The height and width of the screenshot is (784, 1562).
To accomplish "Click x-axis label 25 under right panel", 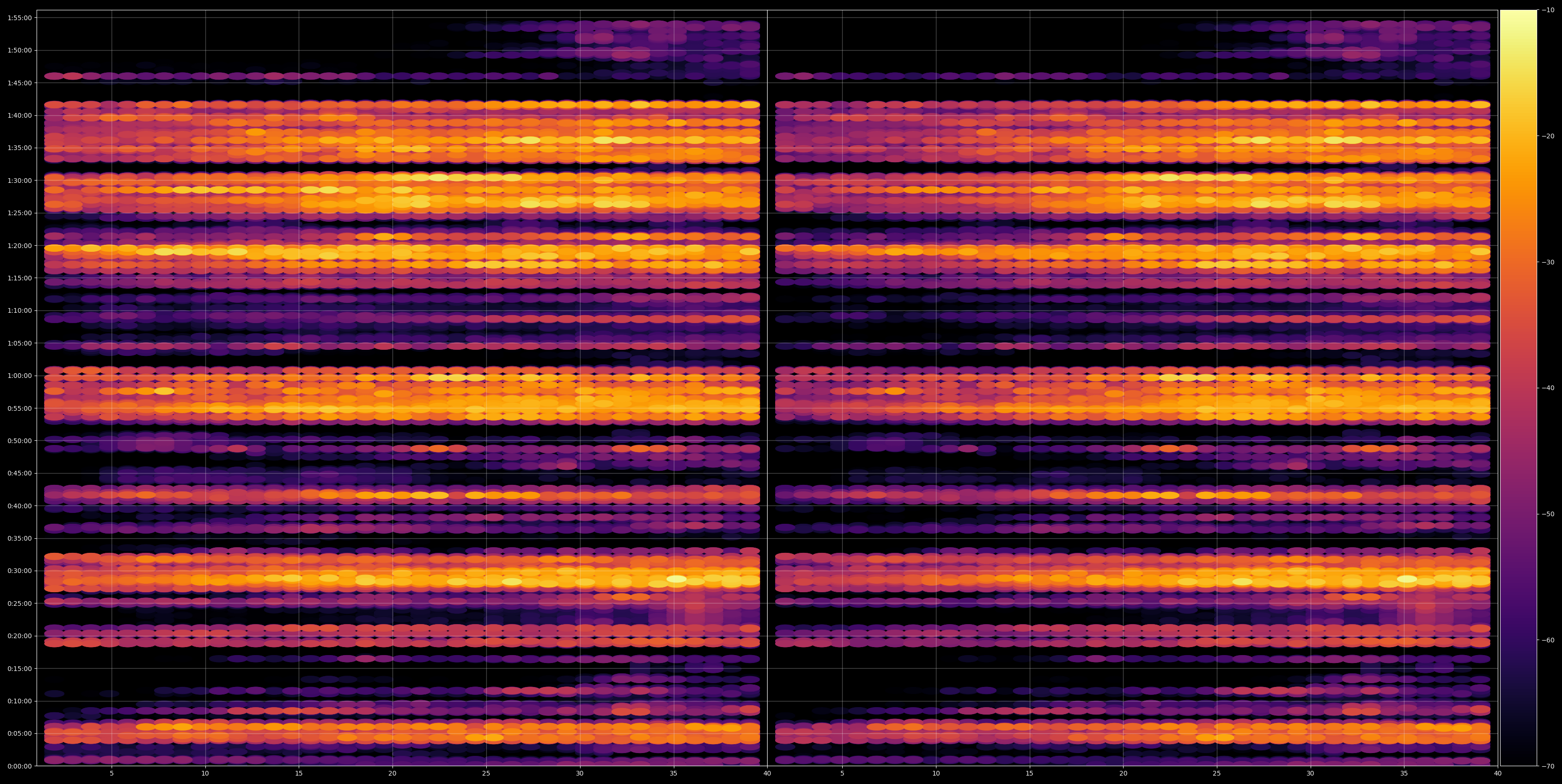I will pyautogui.click(x=1217, y=774).
